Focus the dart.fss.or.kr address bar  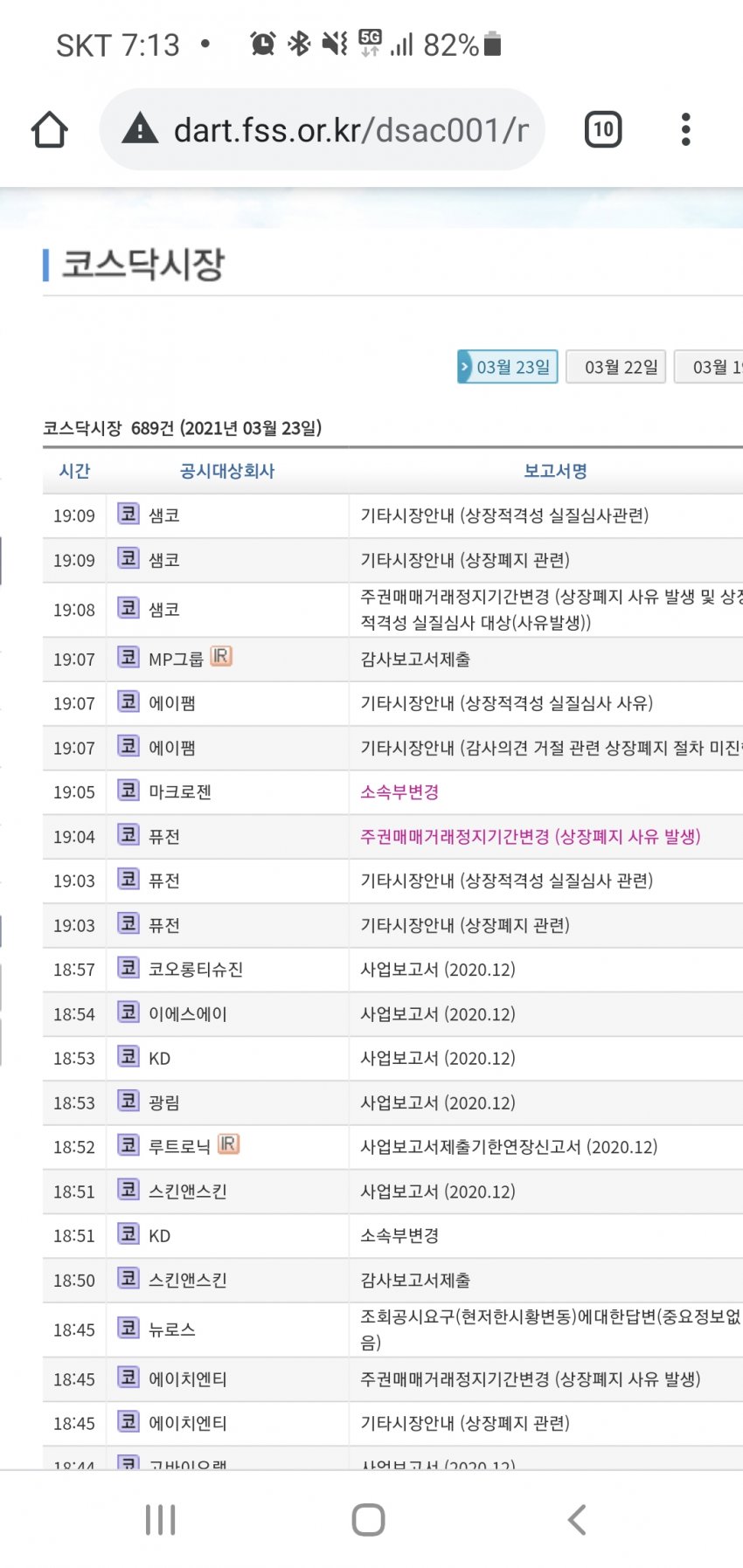coord(323,129)
